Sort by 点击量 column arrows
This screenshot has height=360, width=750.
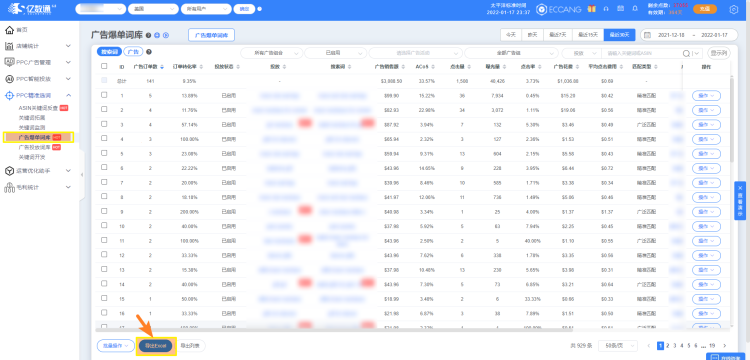(470, 67)
